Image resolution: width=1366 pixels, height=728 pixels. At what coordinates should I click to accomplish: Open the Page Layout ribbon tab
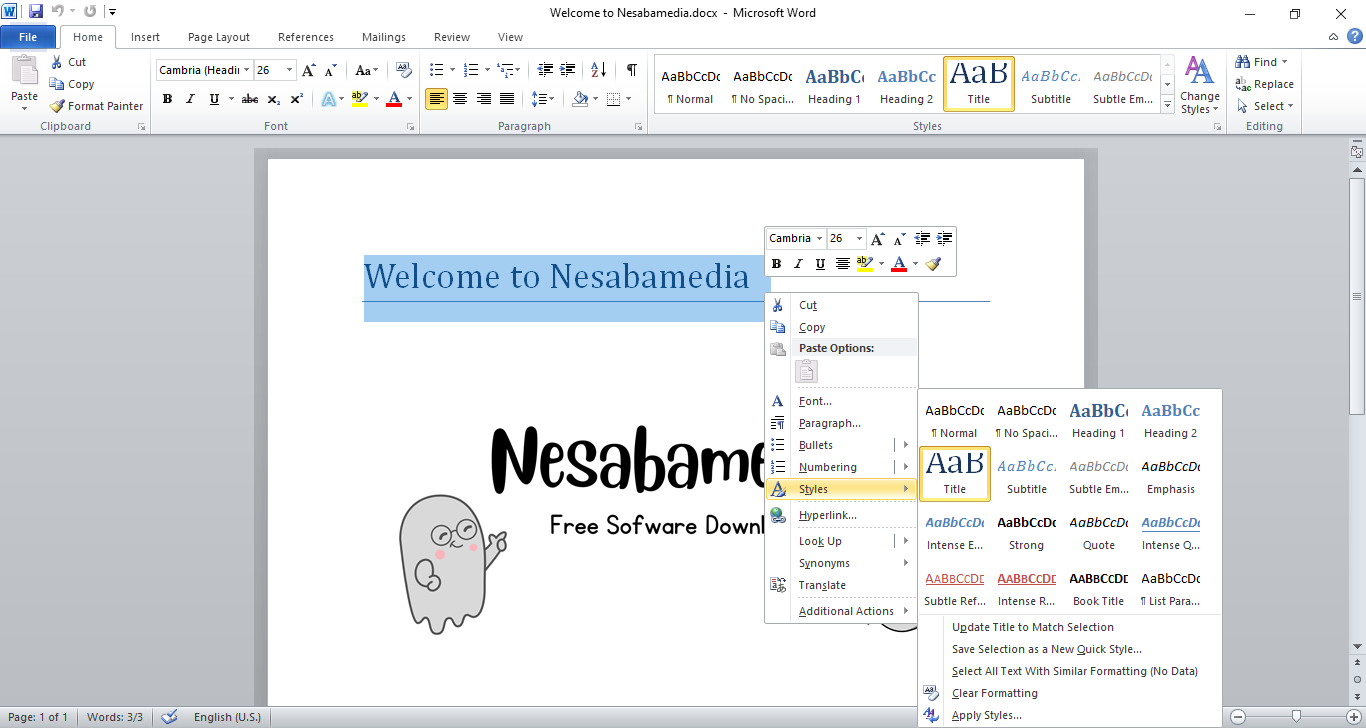tap(219, 37)
